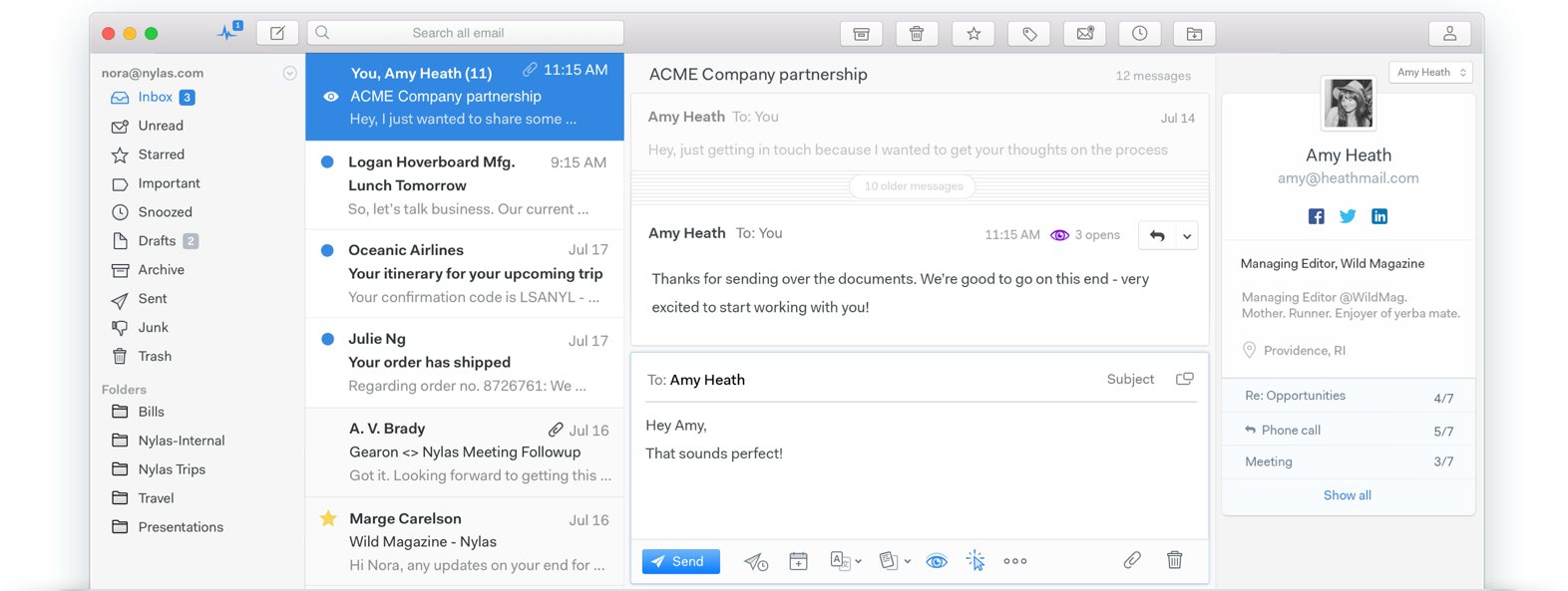This screenshot has height=591, width=1568.
Task: Open translation options in composer
Action: click(846, 561)
